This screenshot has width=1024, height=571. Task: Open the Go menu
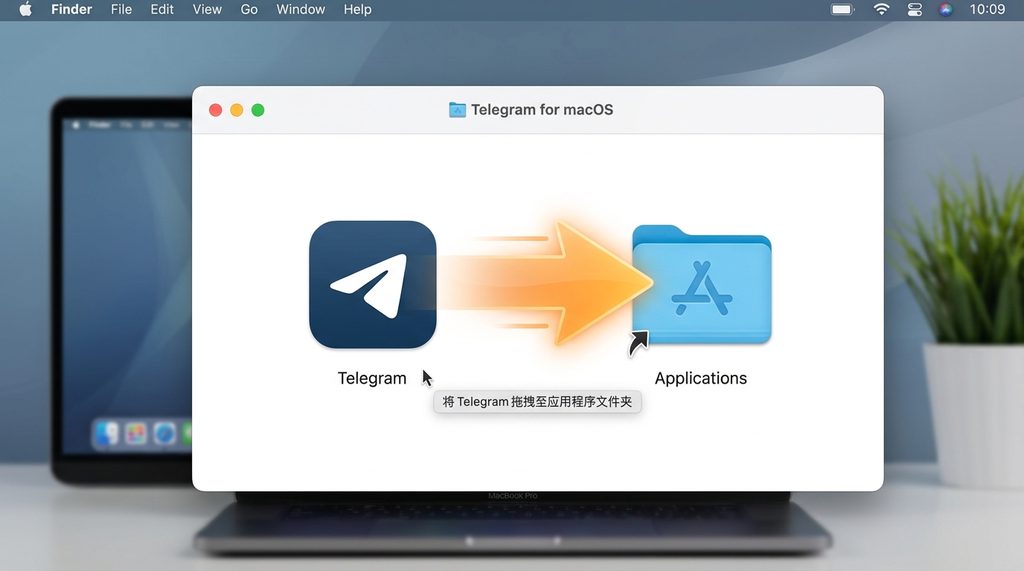(249, 9)
